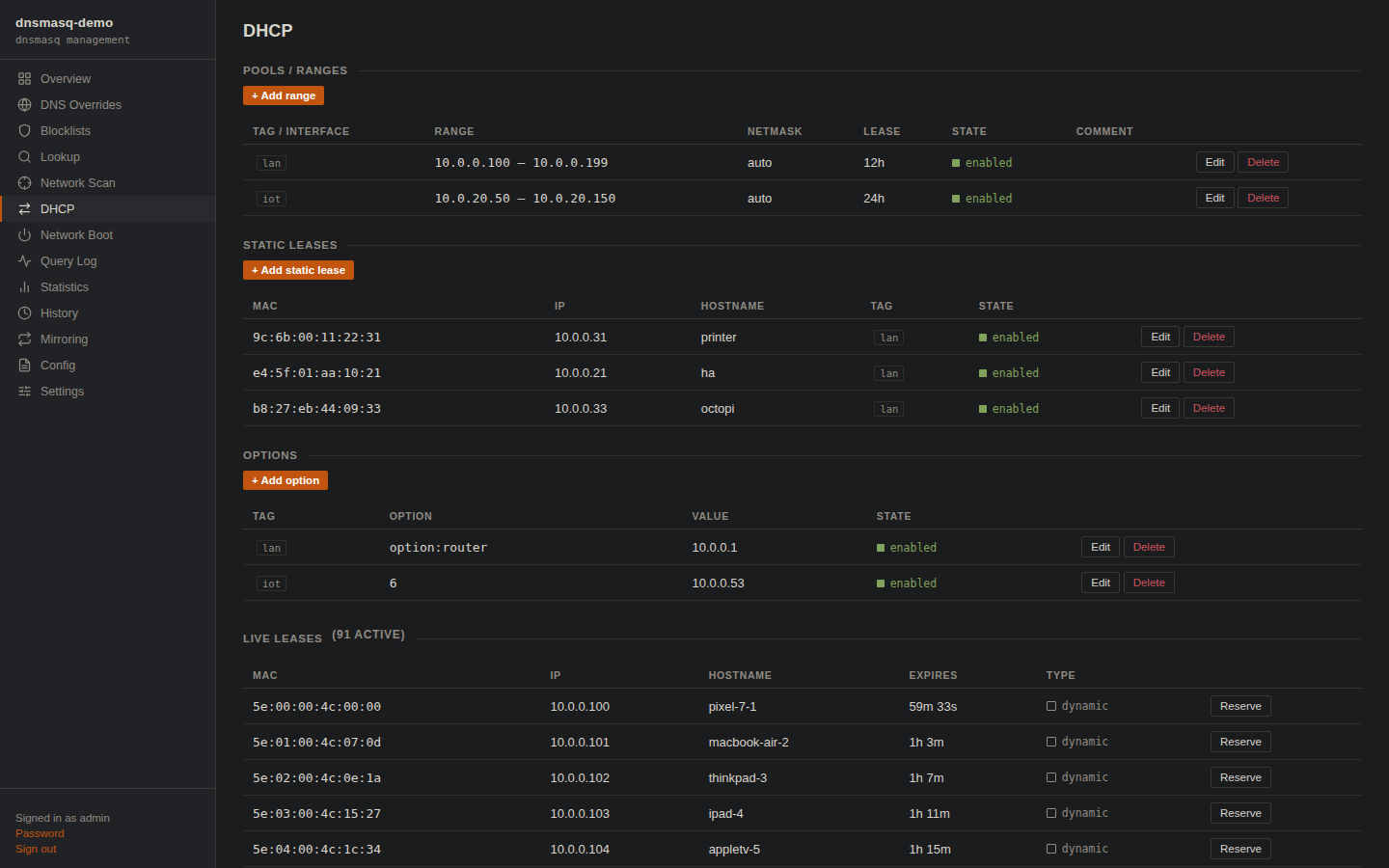The height and width of the screenshot is (868, 1389).
Task: Click the Network Scan radar icon
Action: (24, 183)
